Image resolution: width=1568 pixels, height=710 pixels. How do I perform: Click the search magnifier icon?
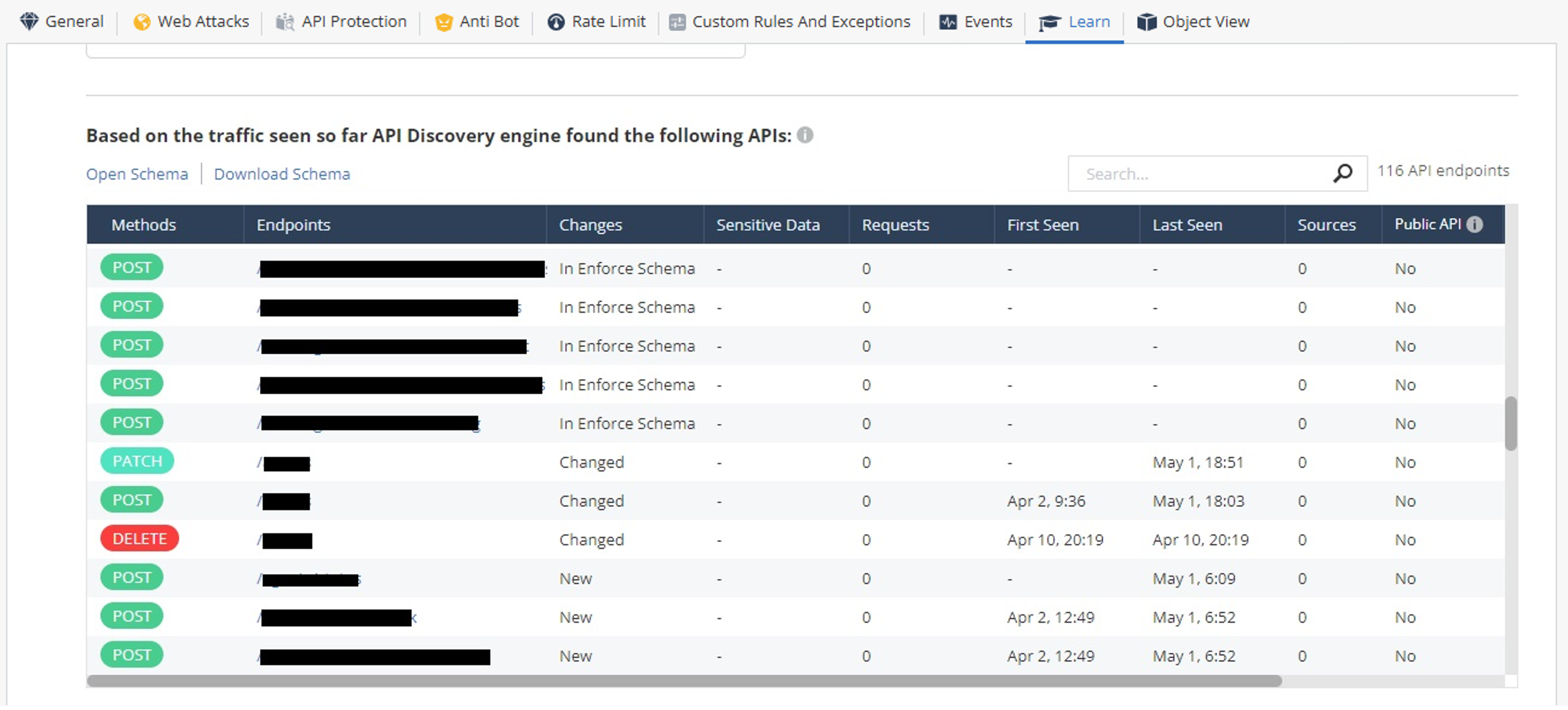point(1342,174)
